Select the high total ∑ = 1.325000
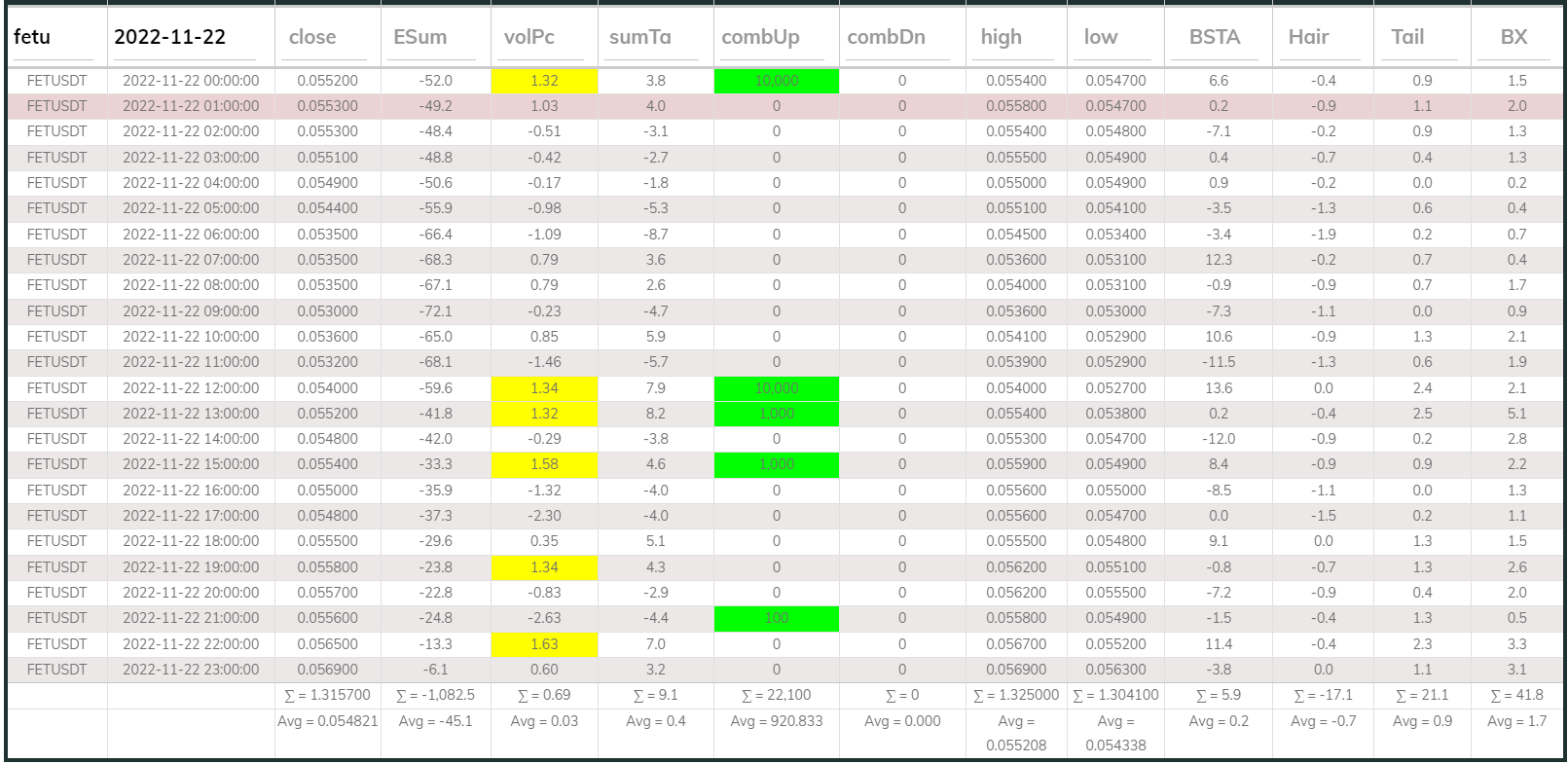 click(x=1016, y=695)
